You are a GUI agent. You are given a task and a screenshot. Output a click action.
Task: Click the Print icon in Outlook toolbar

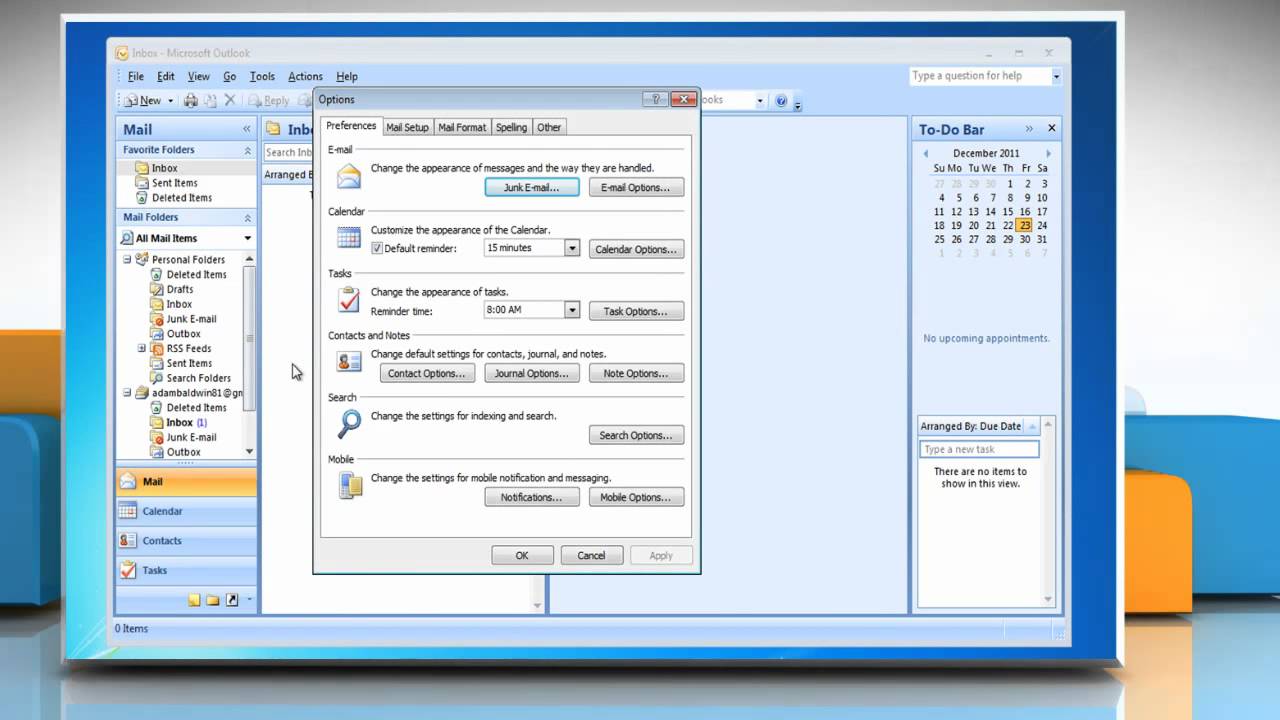(x=191, y=100)
